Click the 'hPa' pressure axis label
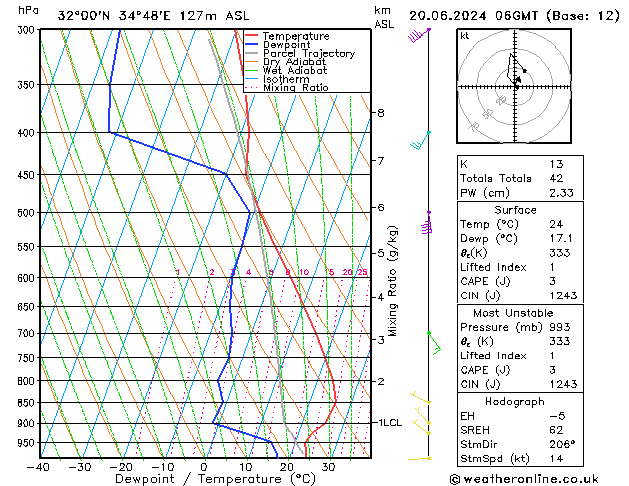Viewport: 629px width, 486px height. (x=28, y=10)
